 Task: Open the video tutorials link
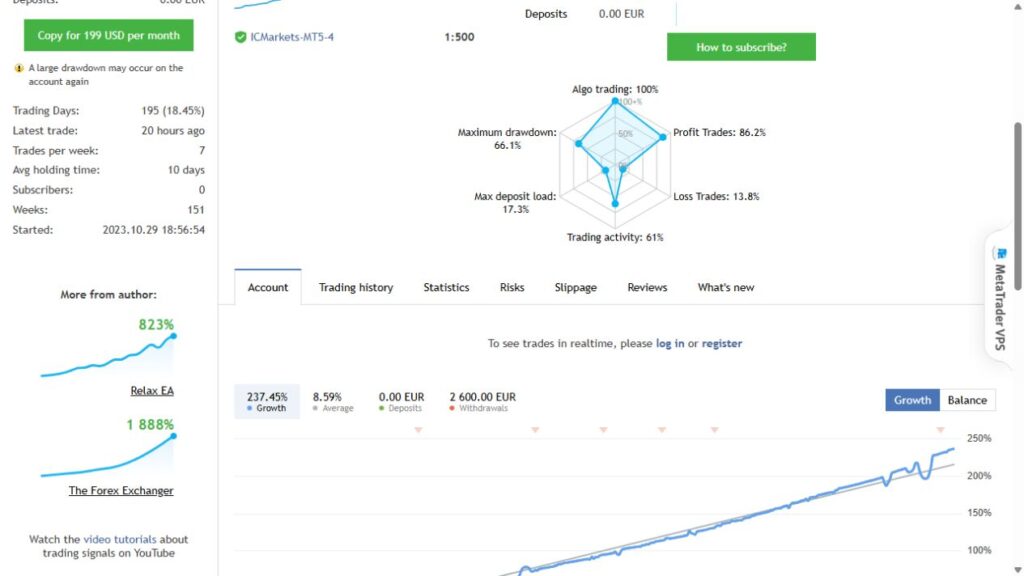click(x=120, y=539)
